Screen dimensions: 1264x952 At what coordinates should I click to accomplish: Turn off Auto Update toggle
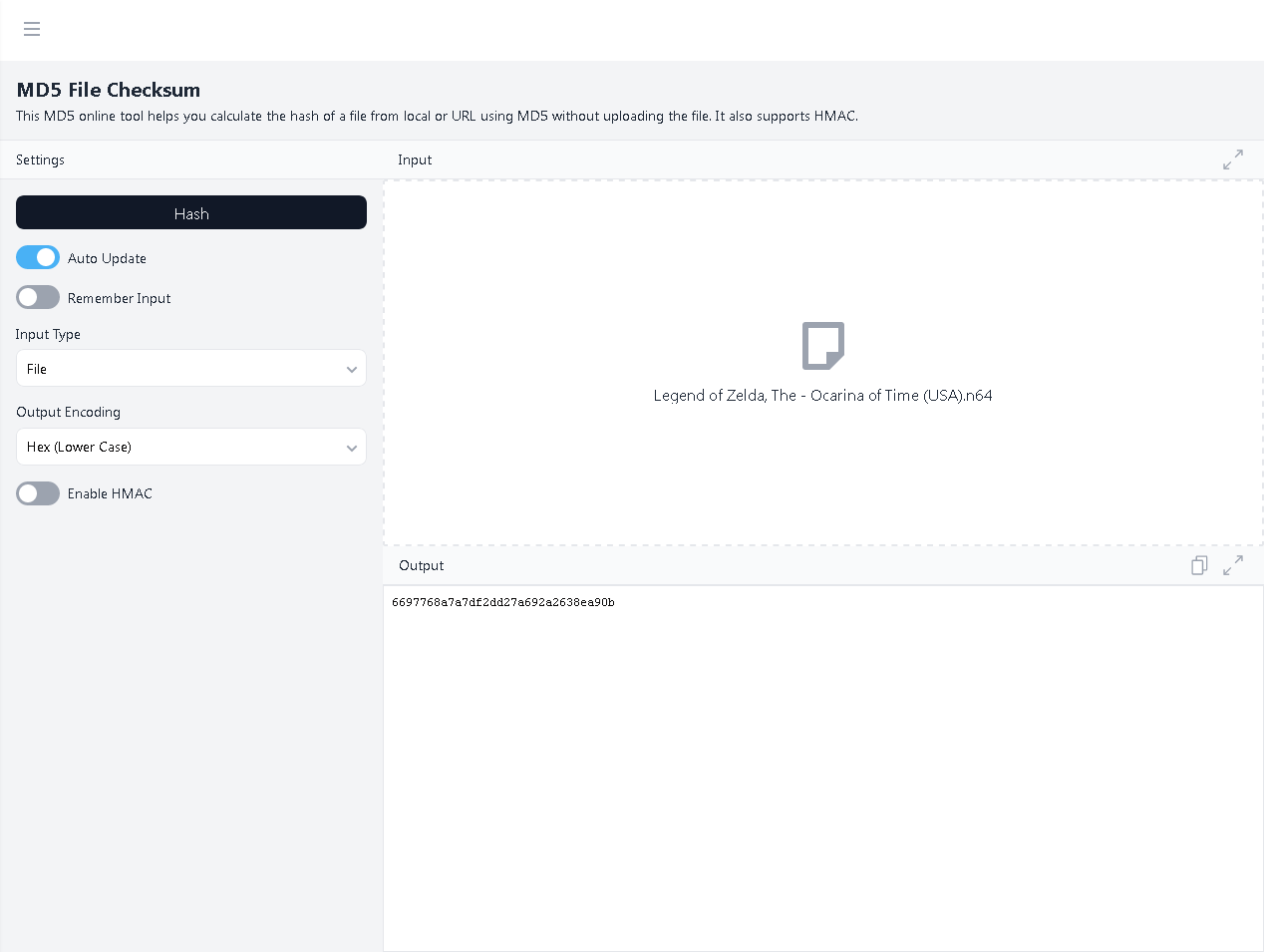(38, 257)
